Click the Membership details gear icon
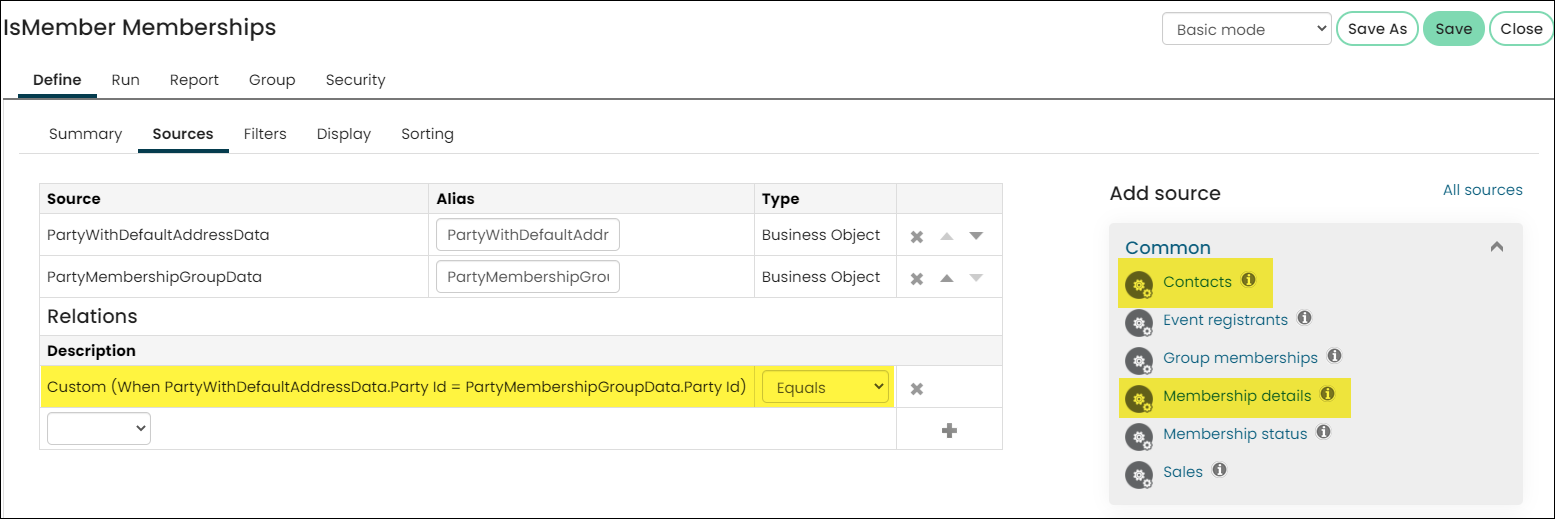1555x519 pixels. coord(1139,399)
